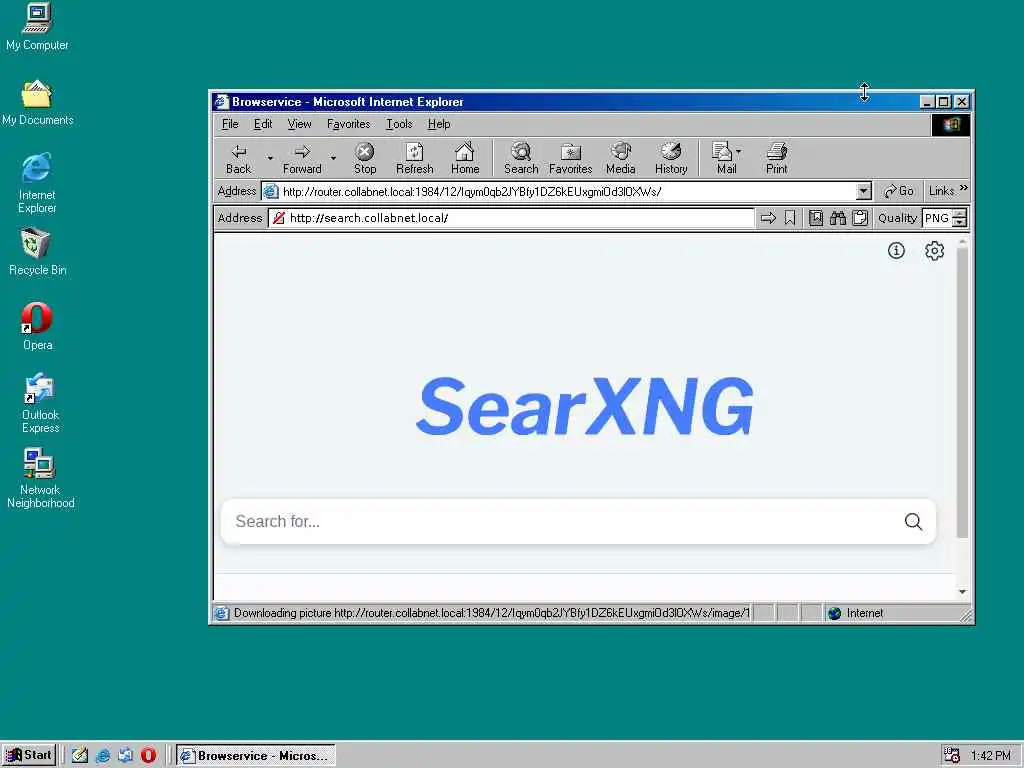1024x768 pixels.
Task: Expand the Forward button history arrow
Action: click(333, 159)
